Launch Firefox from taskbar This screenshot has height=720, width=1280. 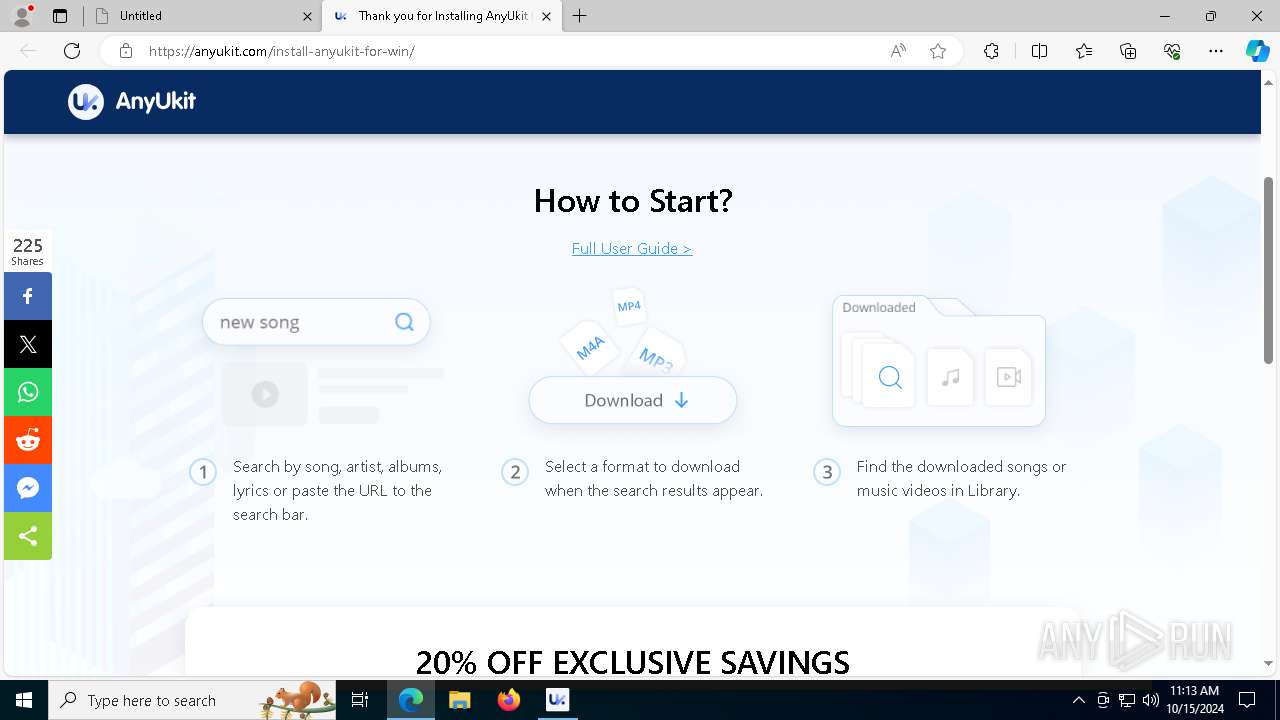(509, 700)
